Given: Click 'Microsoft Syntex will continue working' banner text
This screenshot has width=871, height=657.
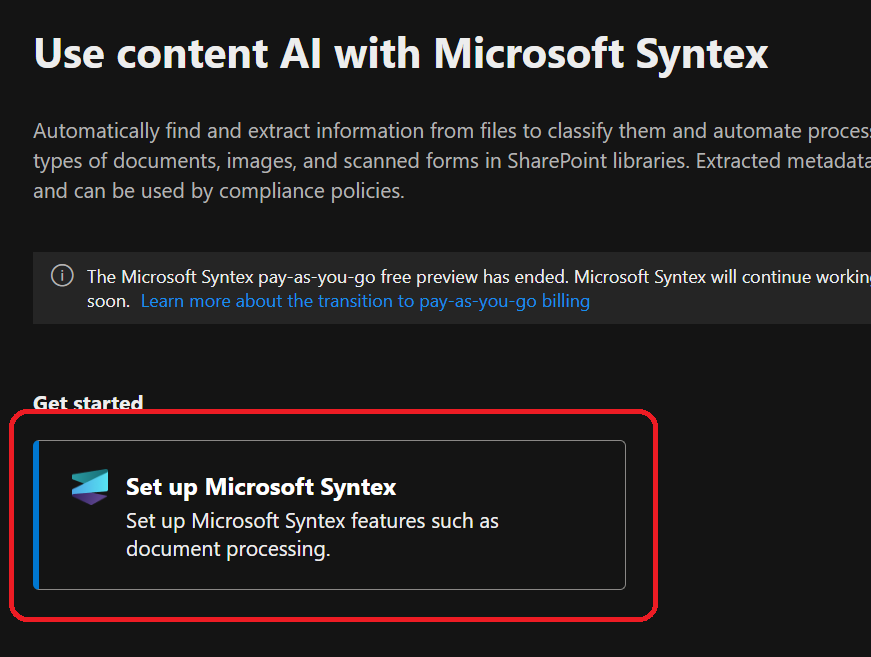Looking at the screenshot, I should coord(720,276).
